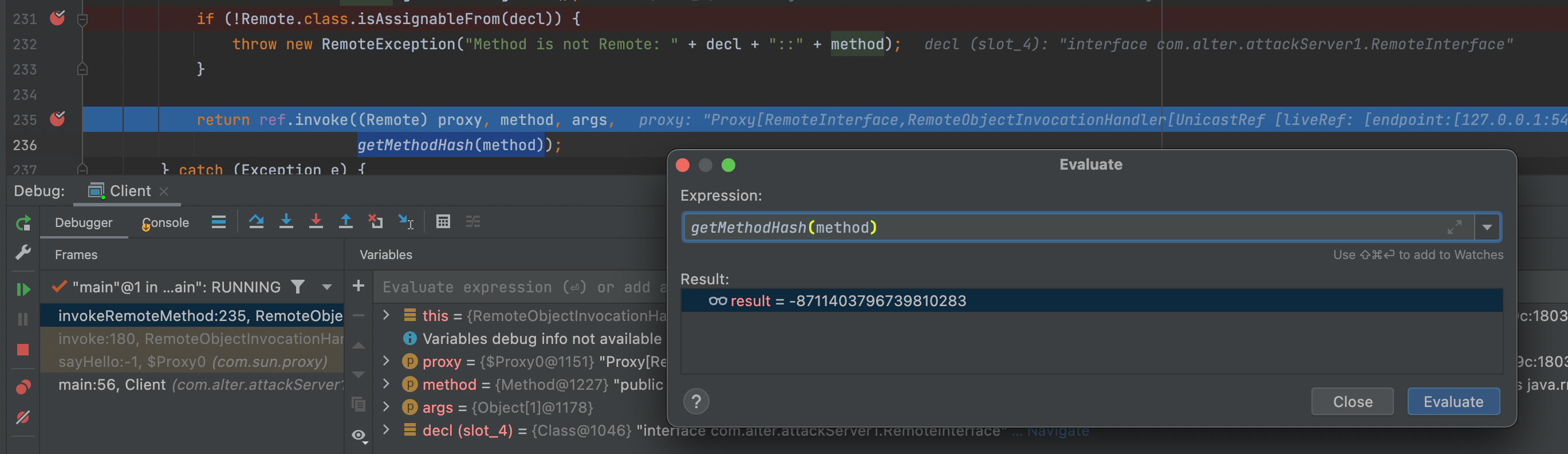Open the thread selector dropdown arrow
Screen dimensions: 1568x454
(x=327, y=287)
